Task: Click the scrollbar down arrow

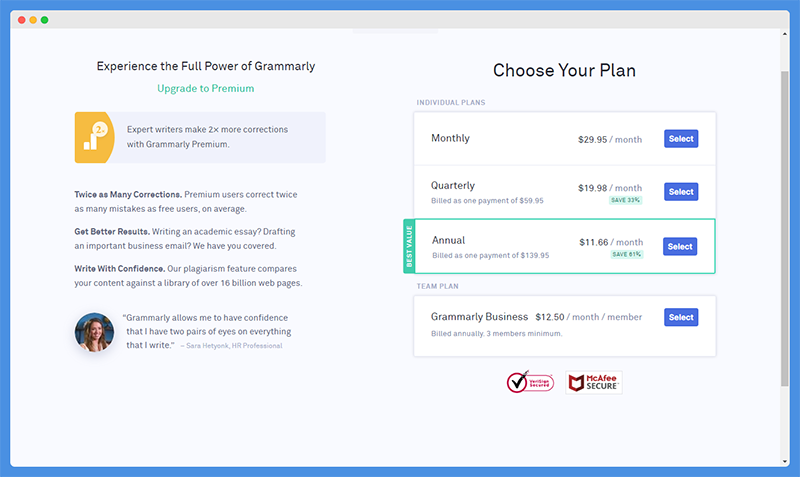Action: point(785,462)
